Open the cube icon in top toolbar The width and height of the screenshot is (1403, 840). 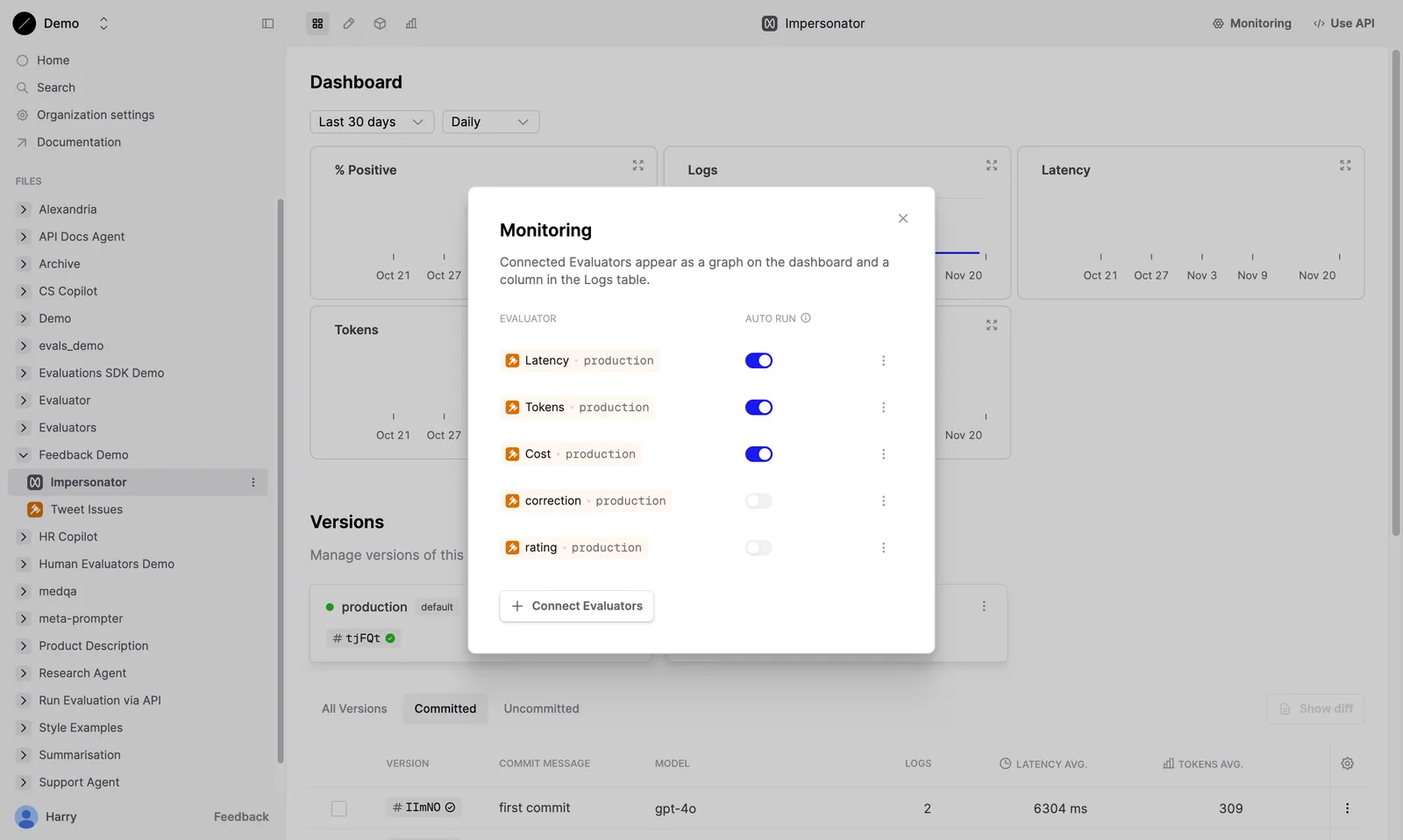coord(380,24)
